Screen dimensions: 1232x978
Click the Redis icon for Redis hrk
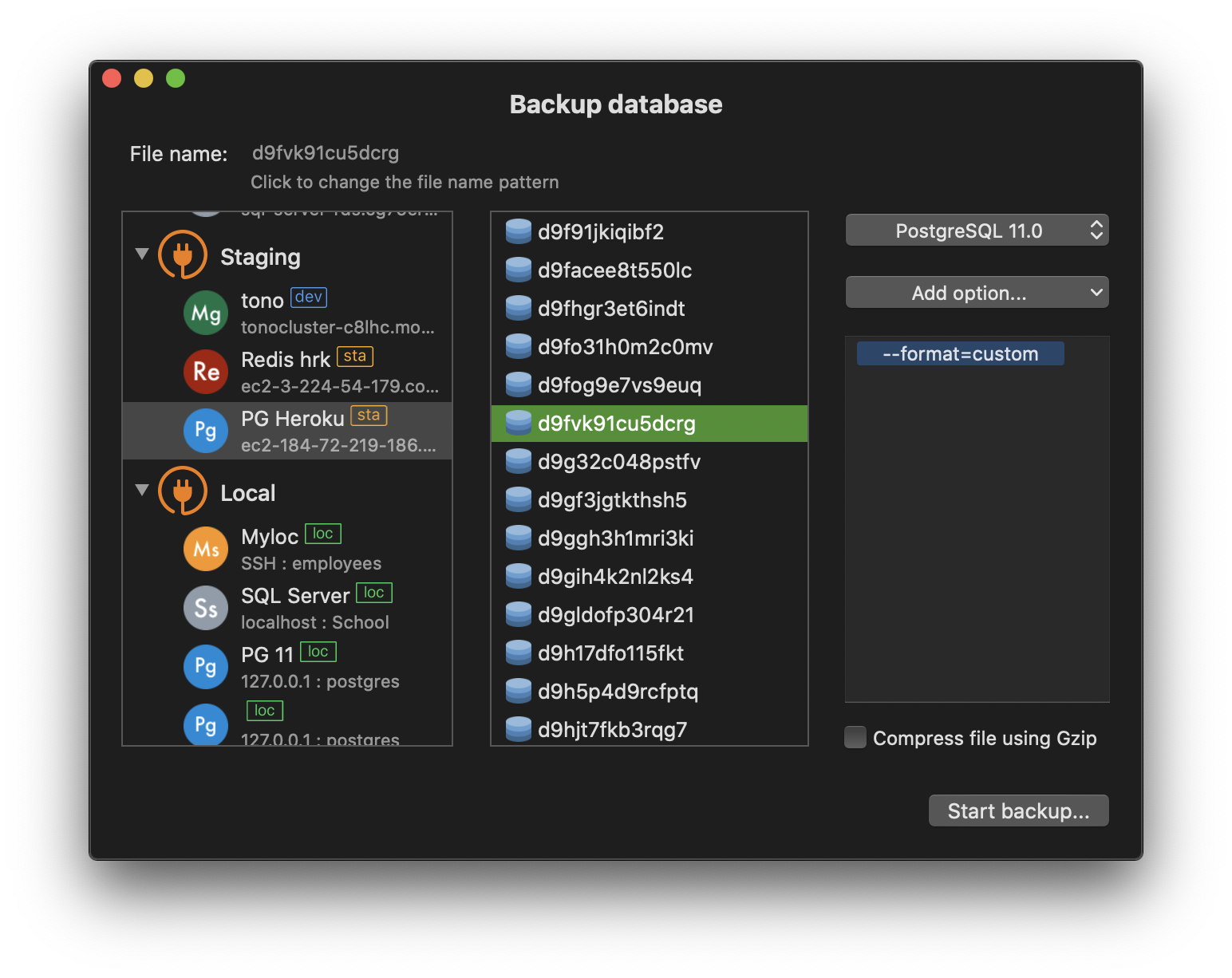(x=205, y=372)
